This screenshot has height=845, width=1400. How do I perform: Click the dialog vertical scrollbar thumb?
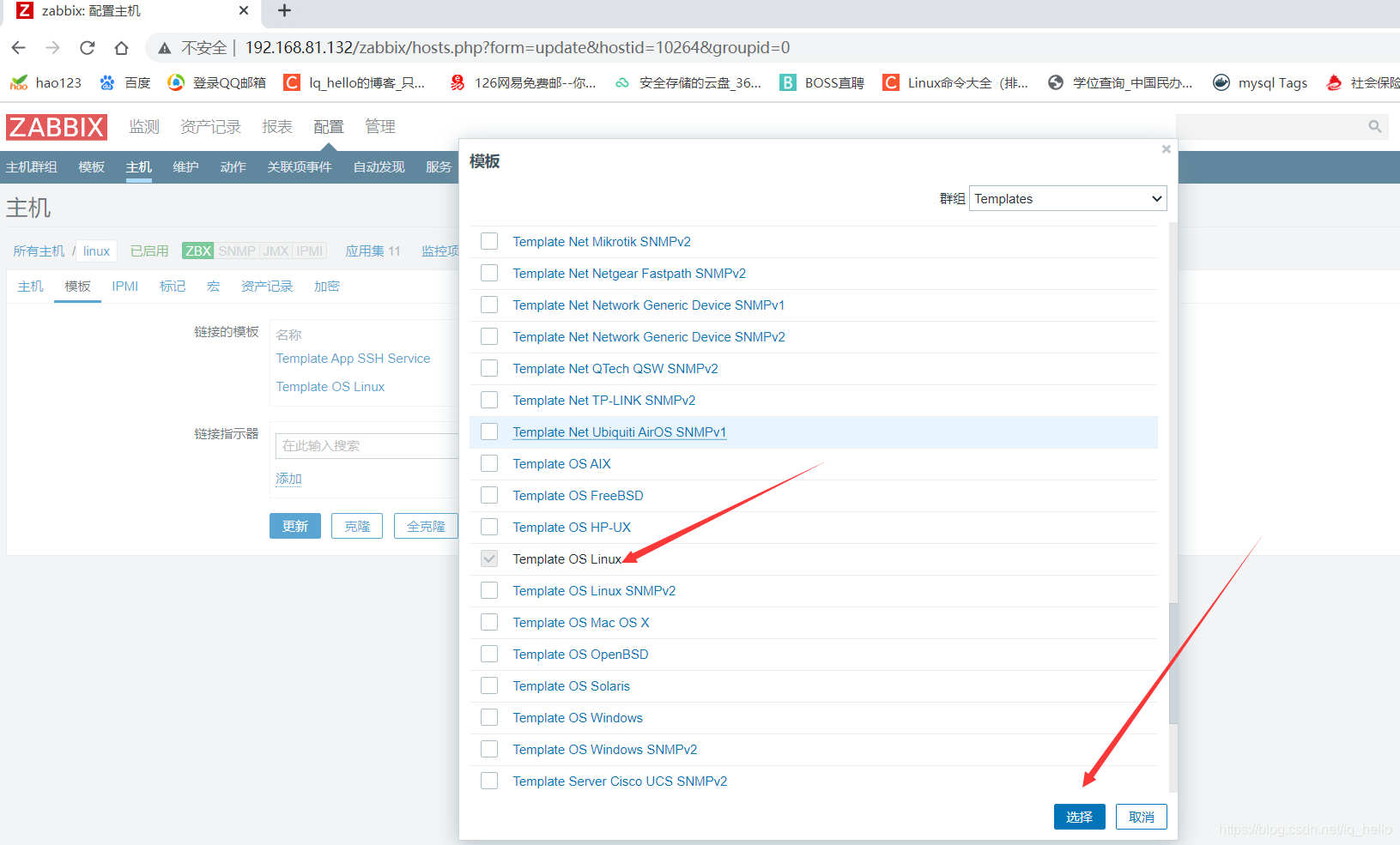click(x=1173, y=663)
